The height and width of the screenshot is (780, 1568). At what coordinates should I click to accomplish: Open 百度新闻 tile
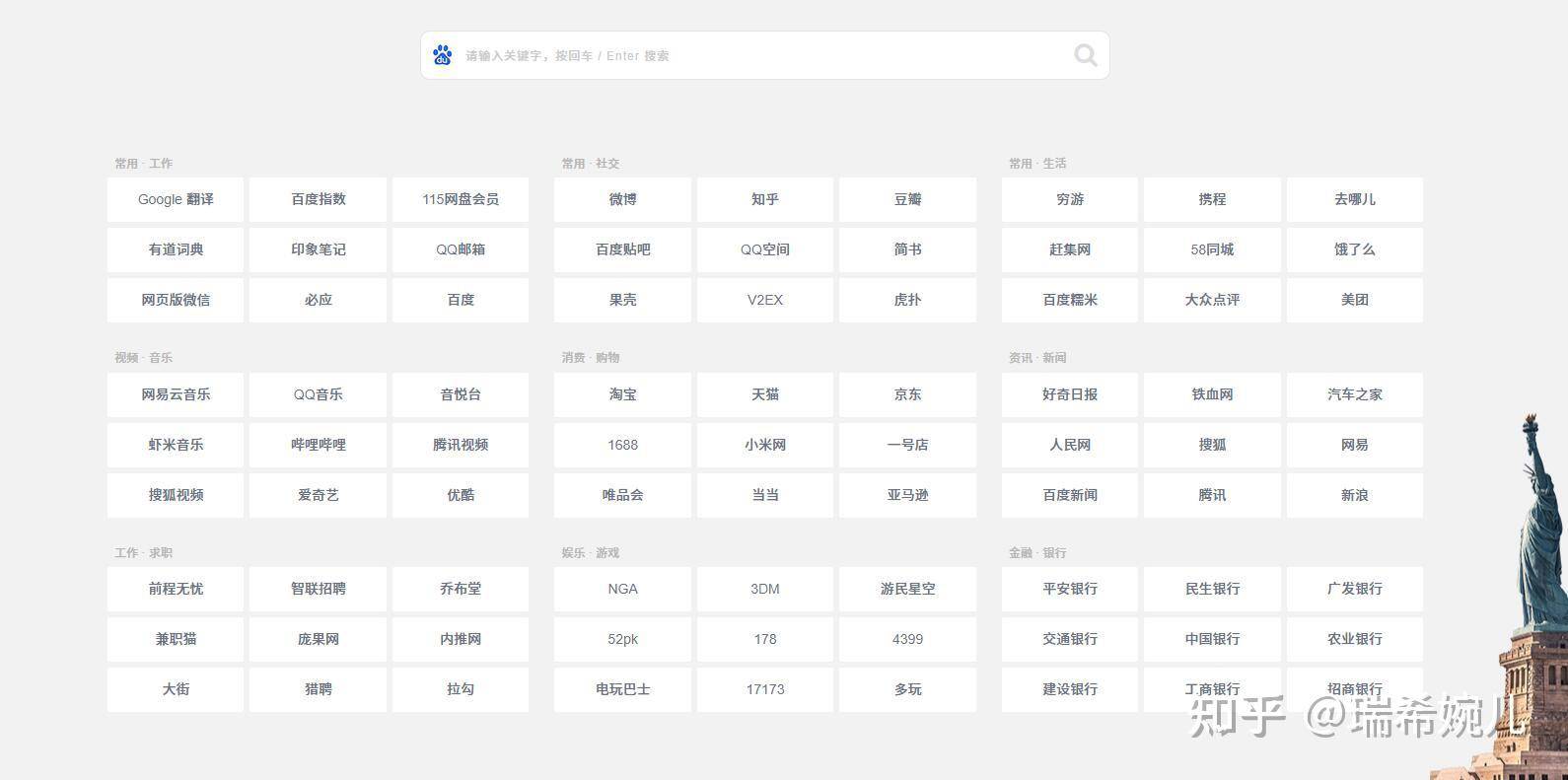(1070, 495)
